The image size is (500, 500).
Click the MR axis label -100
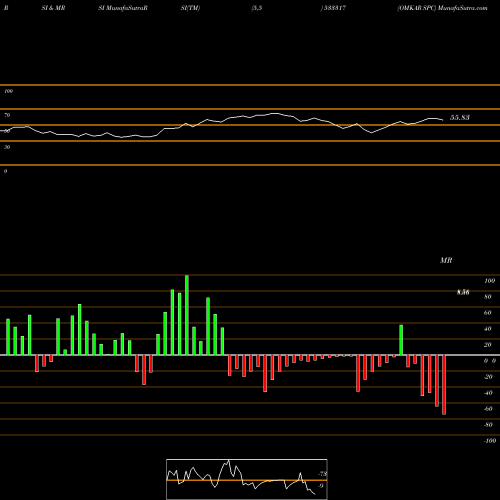490,441
